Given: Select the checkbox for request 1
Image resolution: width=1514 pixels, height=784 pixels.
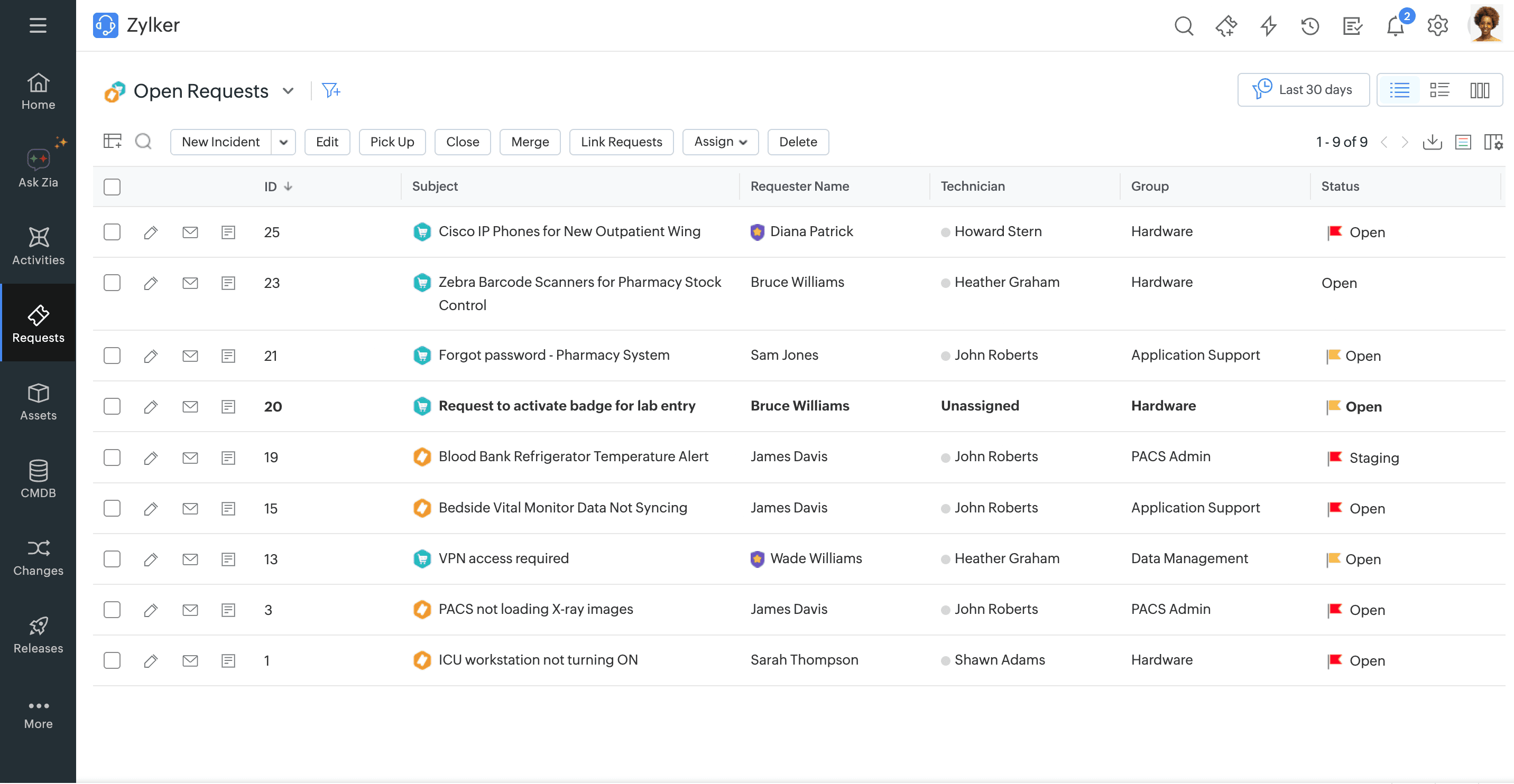Looking at the screenshot, I should click(x=112, y=660).
